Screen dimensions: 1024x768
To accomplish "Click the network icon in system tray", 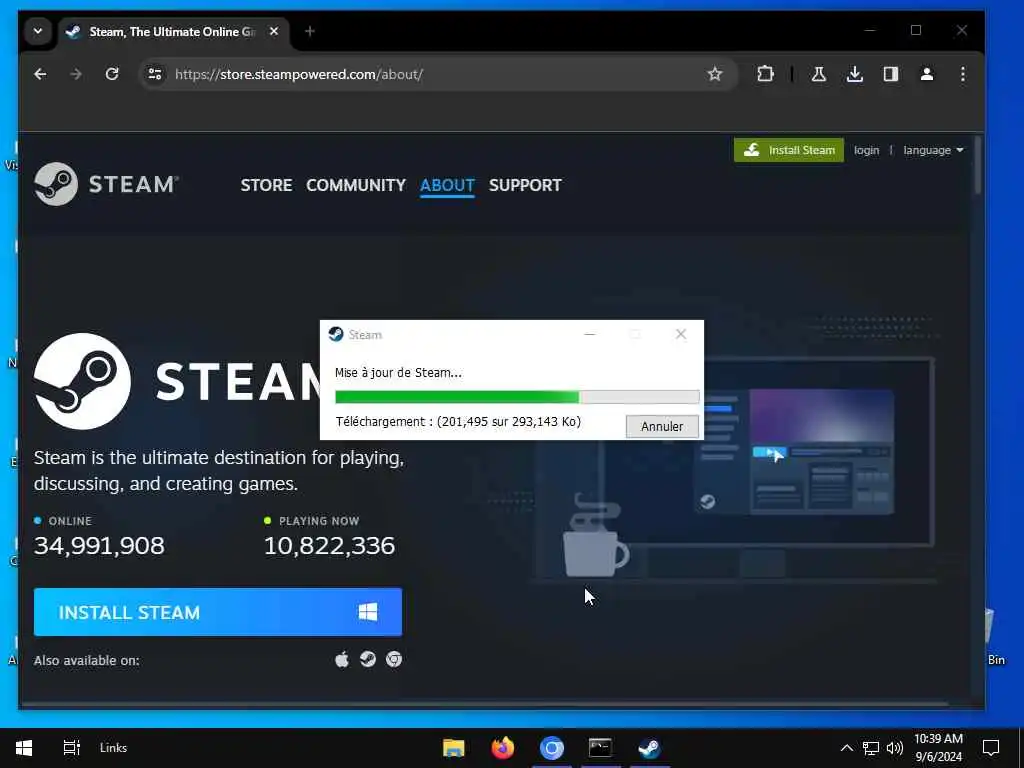I will pyautogui.click(x=871, y=748).
